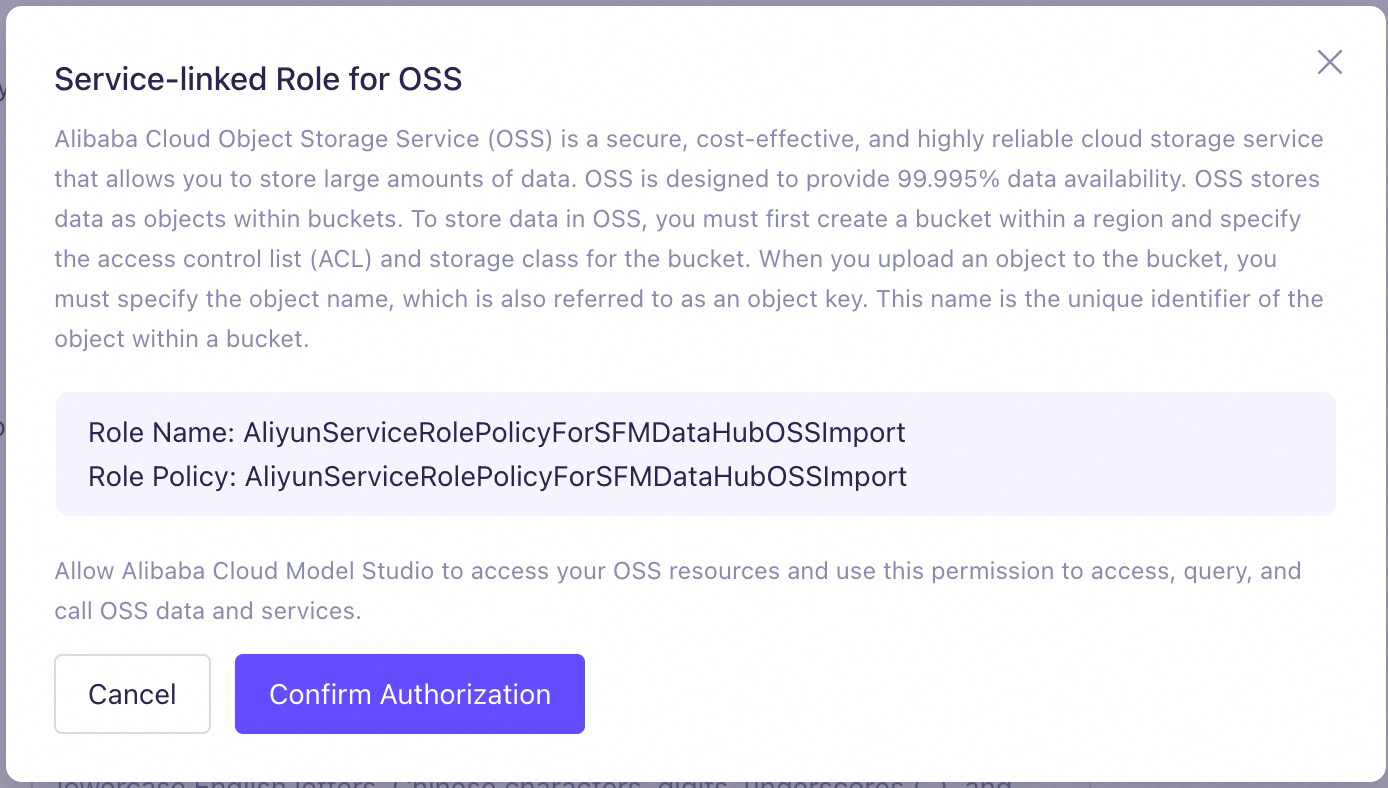Click the 'Service-linked Role for OSS' title

pyautogui.click(x=258, y=79)
